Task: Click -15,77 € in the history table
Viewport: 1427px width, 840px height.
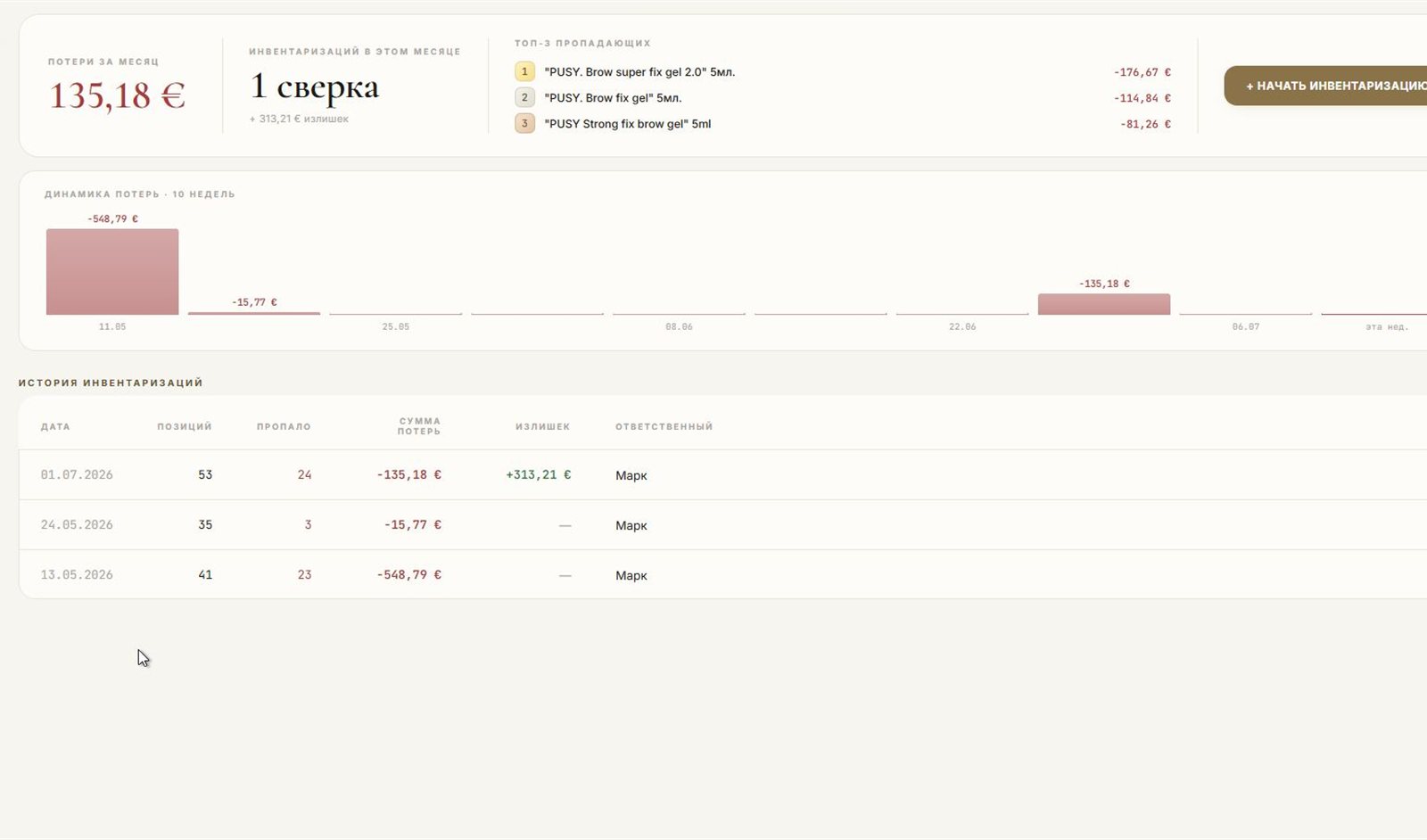Action: 413,524
